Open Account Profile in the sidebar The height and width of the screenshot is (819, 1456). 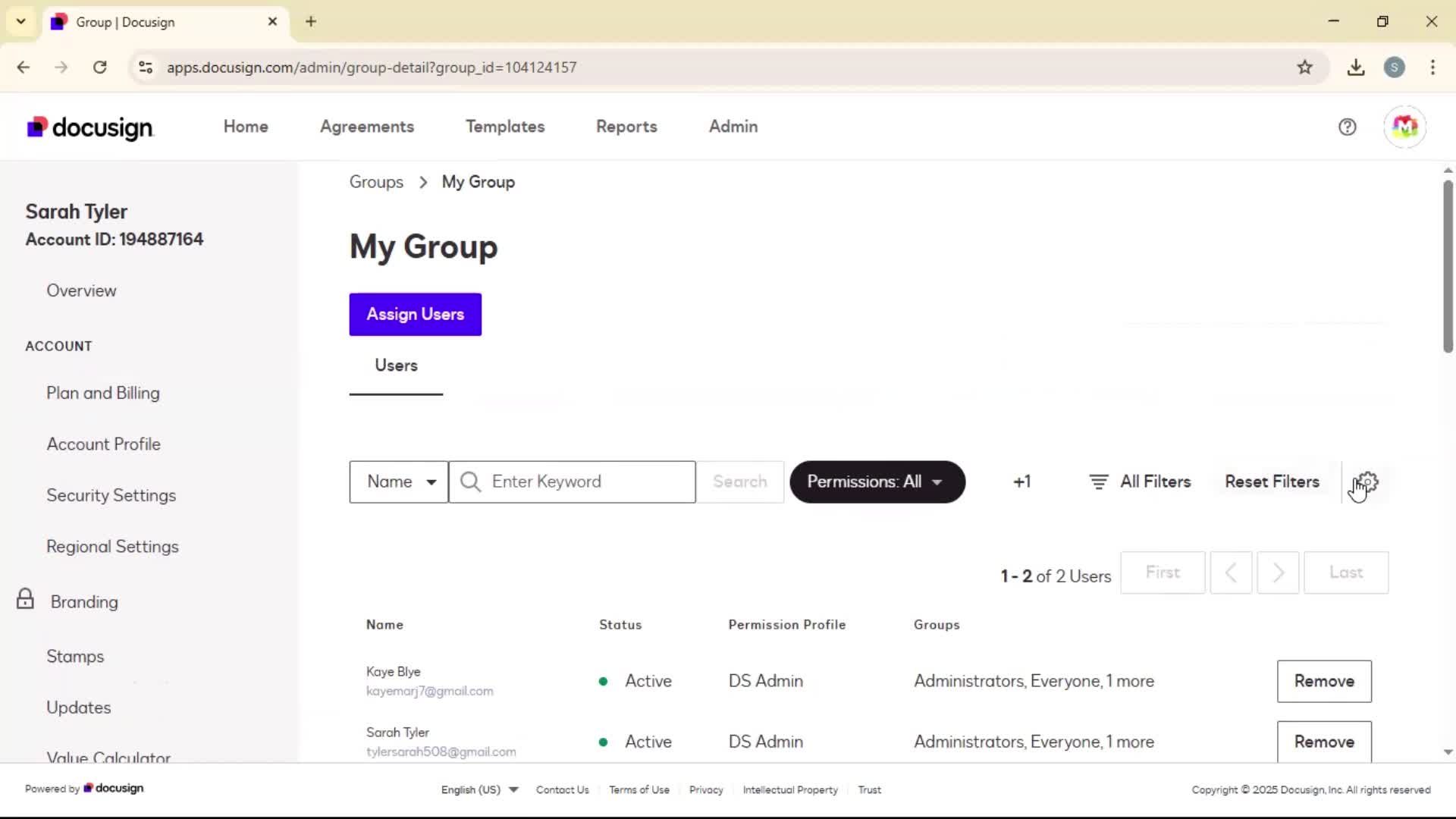[103, 444]
